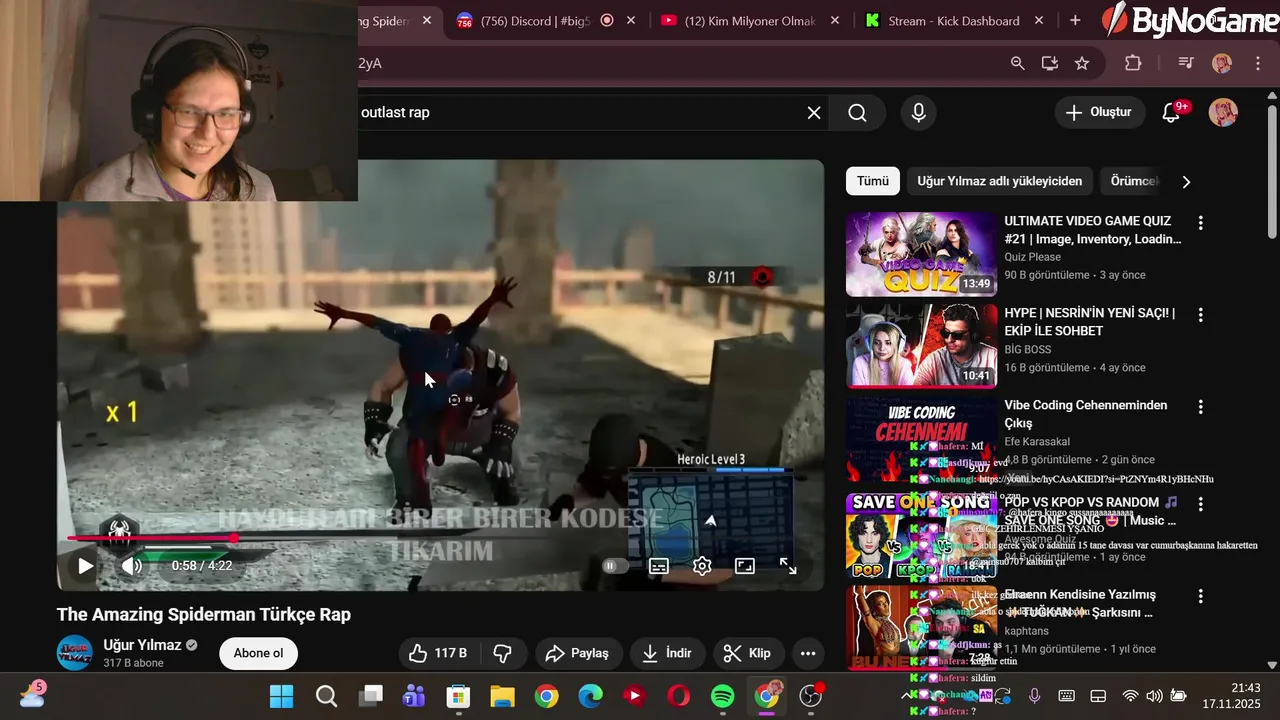Image resolution: width=1280 pixels, height=720 pixels.
Task: Select the Örümcek filter chip
Action: tap(1135, 181)
